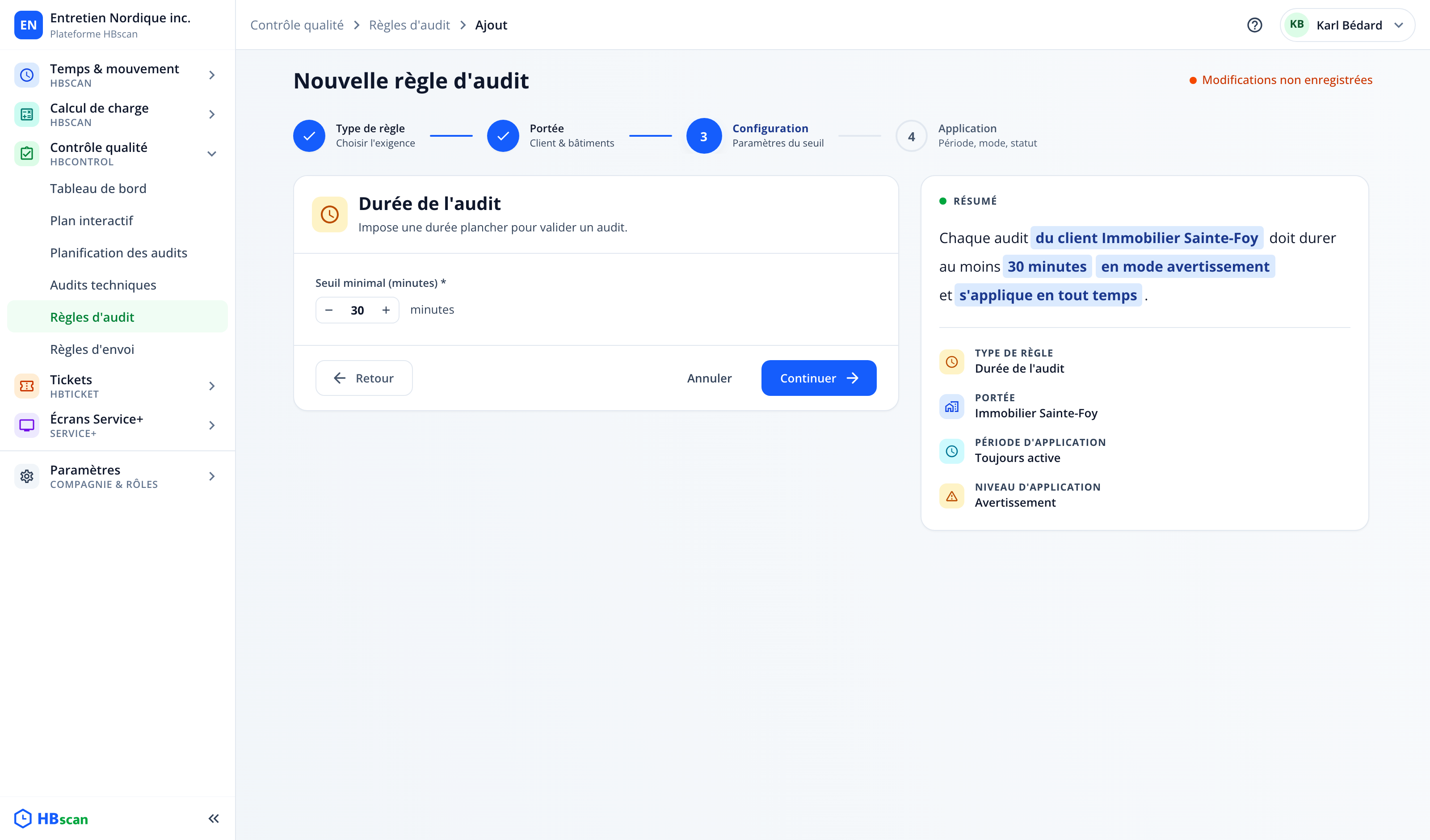This screenshot has height=840, width=1430.
Task: Go to step 4 Application
Action: (967, 136)
